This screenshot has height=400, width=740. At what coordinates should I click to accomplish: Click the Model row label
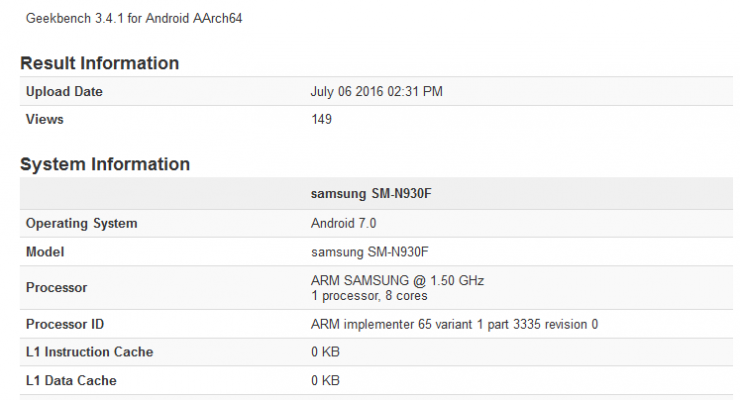click(45, 251)
